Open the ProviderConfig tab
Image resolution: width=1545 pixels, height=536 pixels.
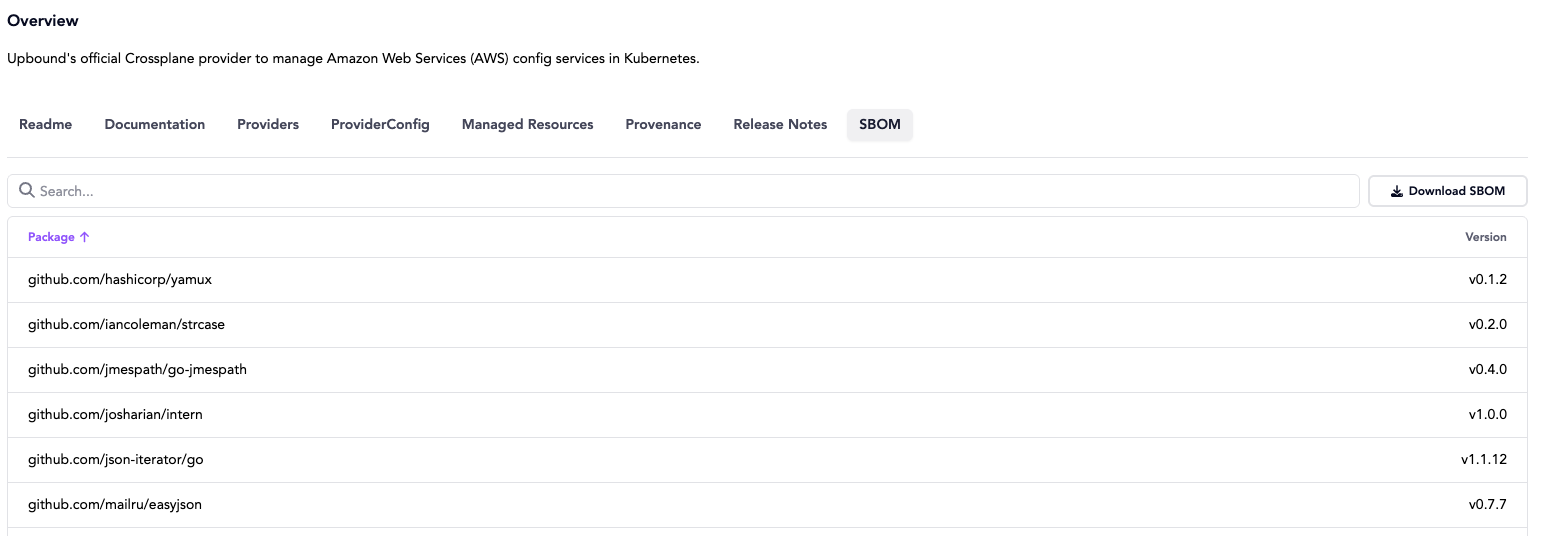[380, 125]
